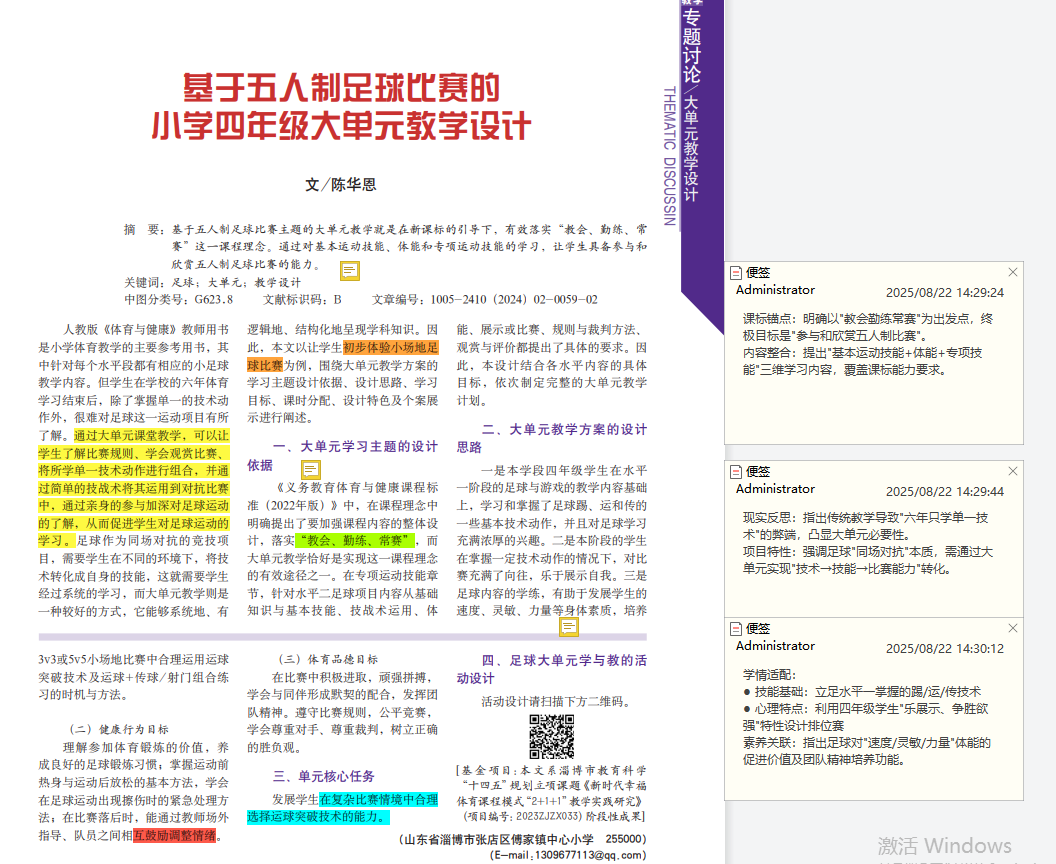Click the Administrator name on the 14:29:44 note

coord(775,489)
